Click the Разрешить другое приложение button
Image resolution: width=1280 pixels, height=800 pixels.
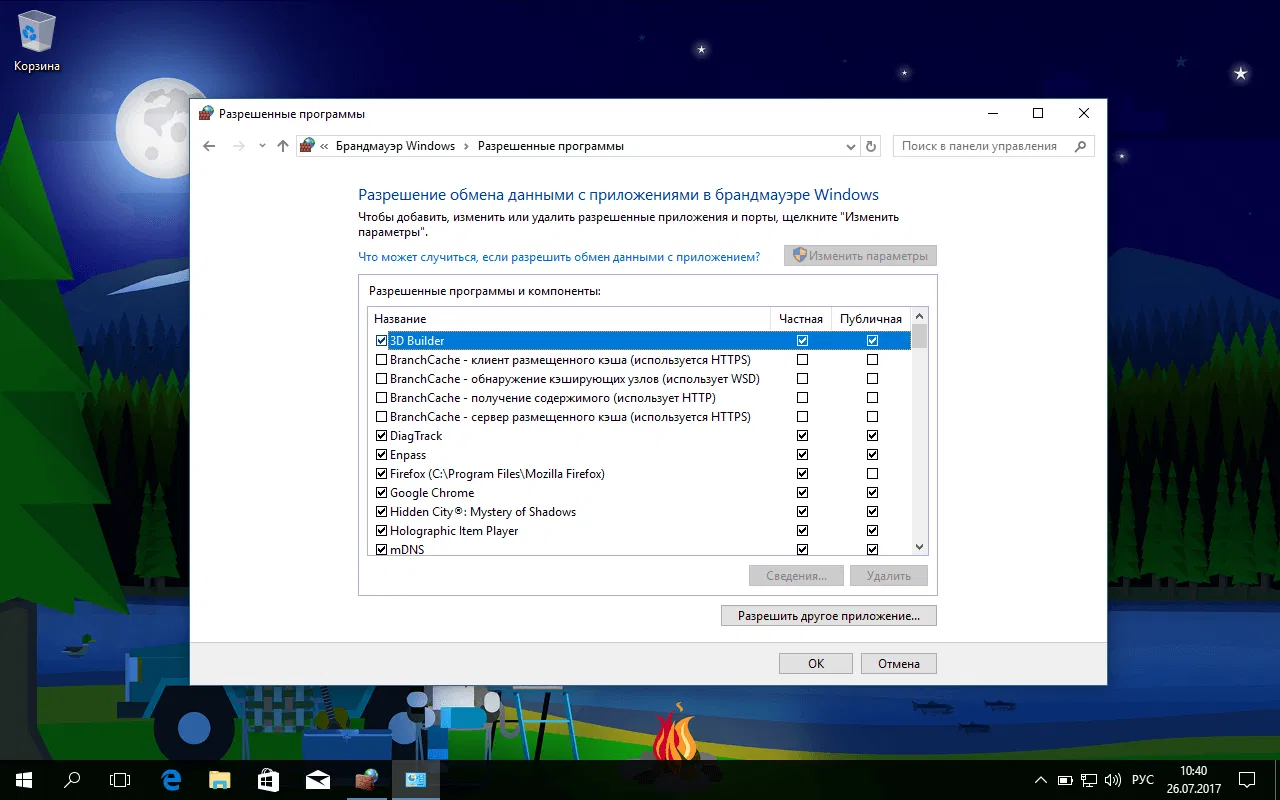pos(828,615)
